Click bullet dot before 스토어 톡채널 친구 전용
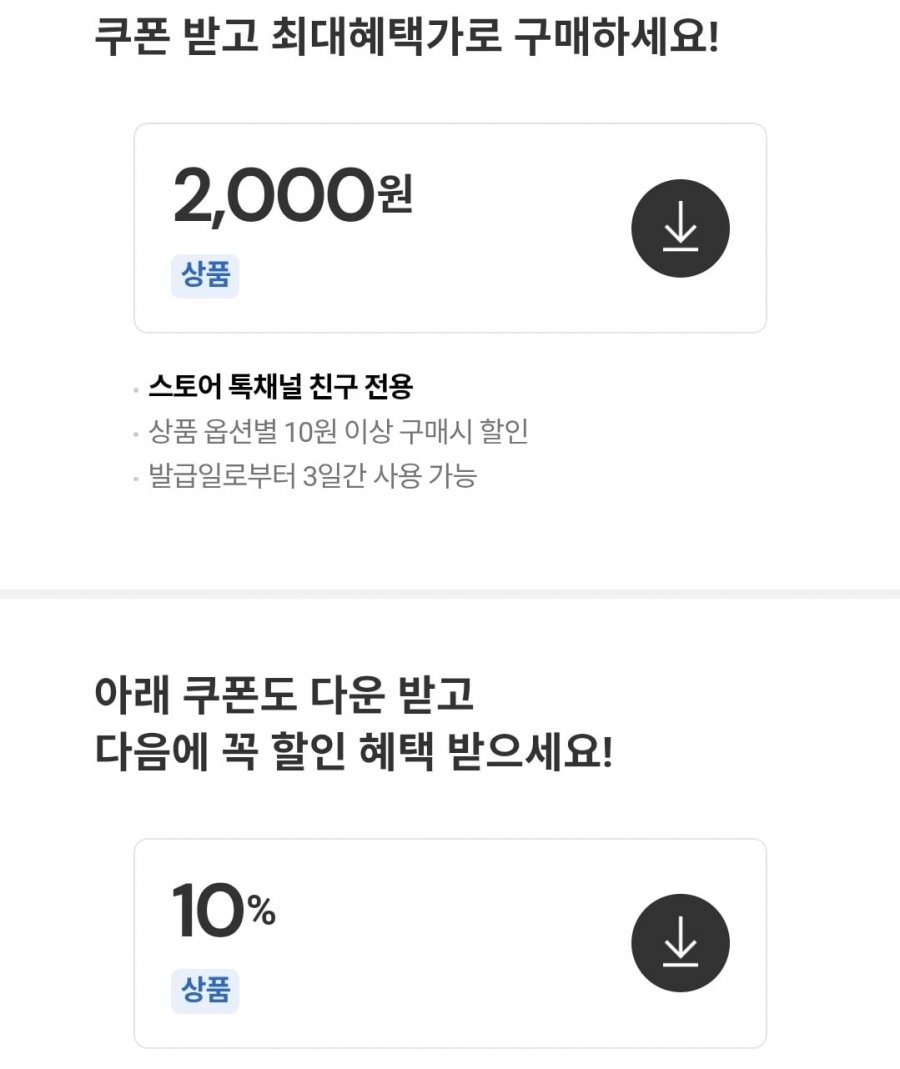The height and width of the screenshot is (1069, 900). 136,389
